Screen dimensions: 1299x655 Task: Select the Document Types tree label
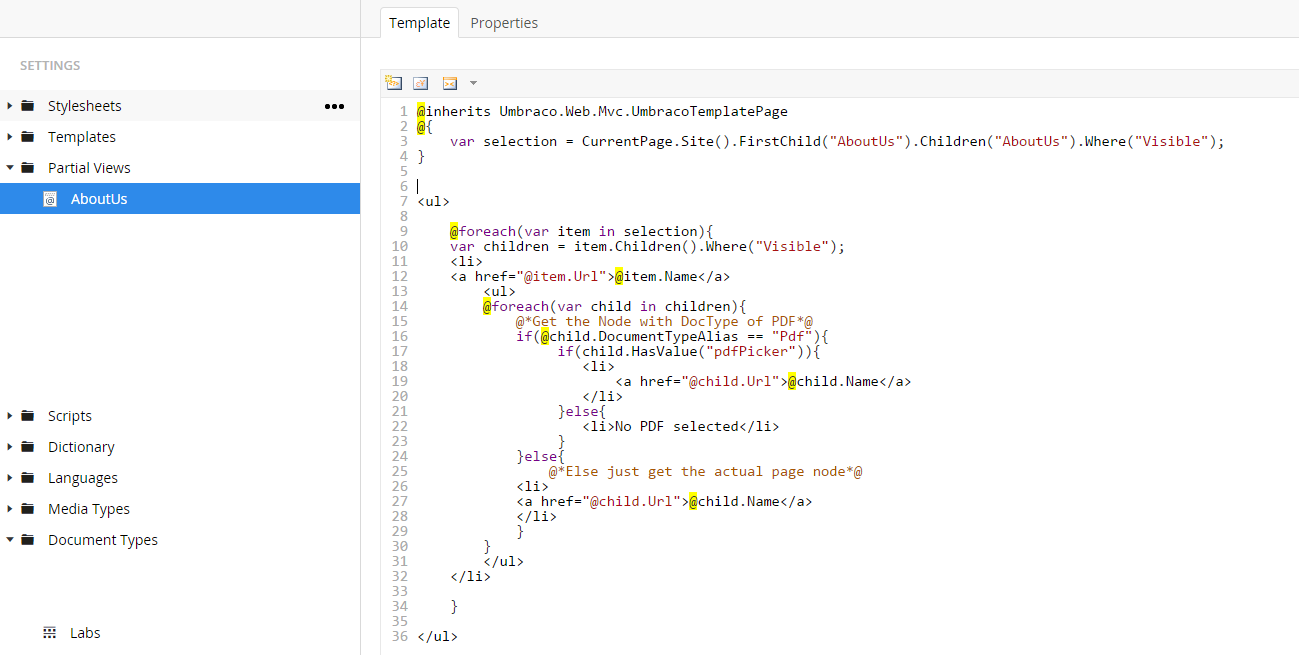pos(103,540)
